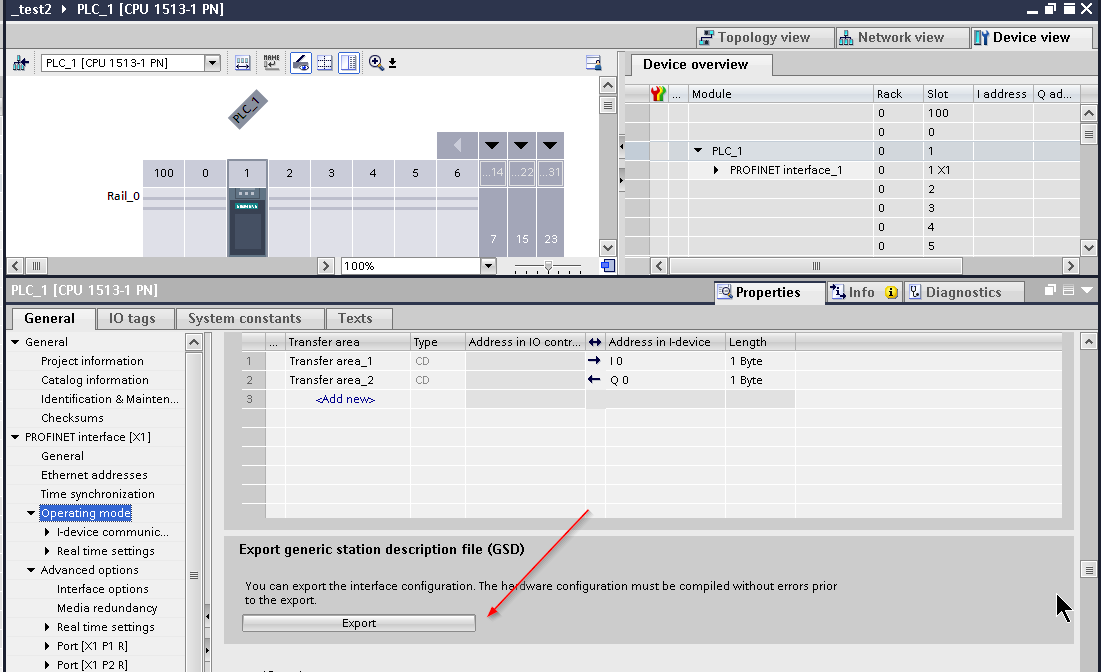
Task: Expand the Port [X1 P2 R] node
Action: point(47,665)
